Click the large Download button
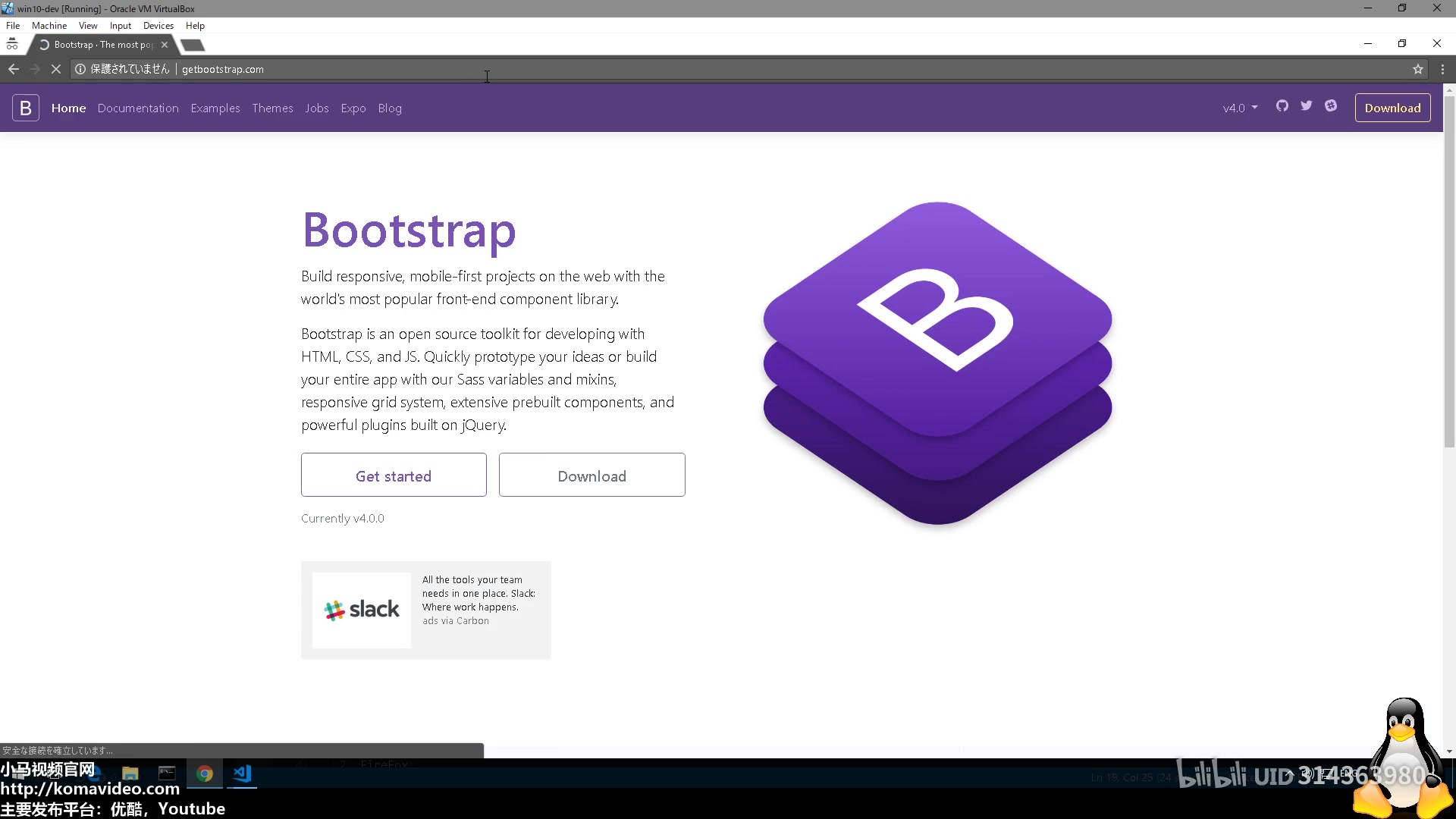Screen dimensions: 1456x819 [592, 475]
